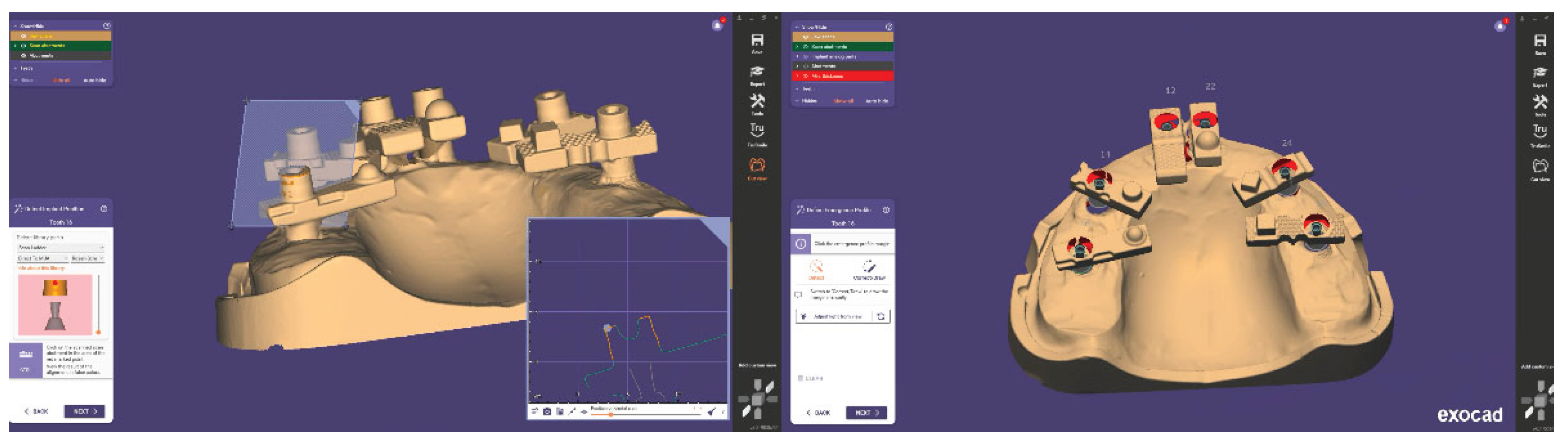Toggle the Clear checkbox in right wizard

801,378
